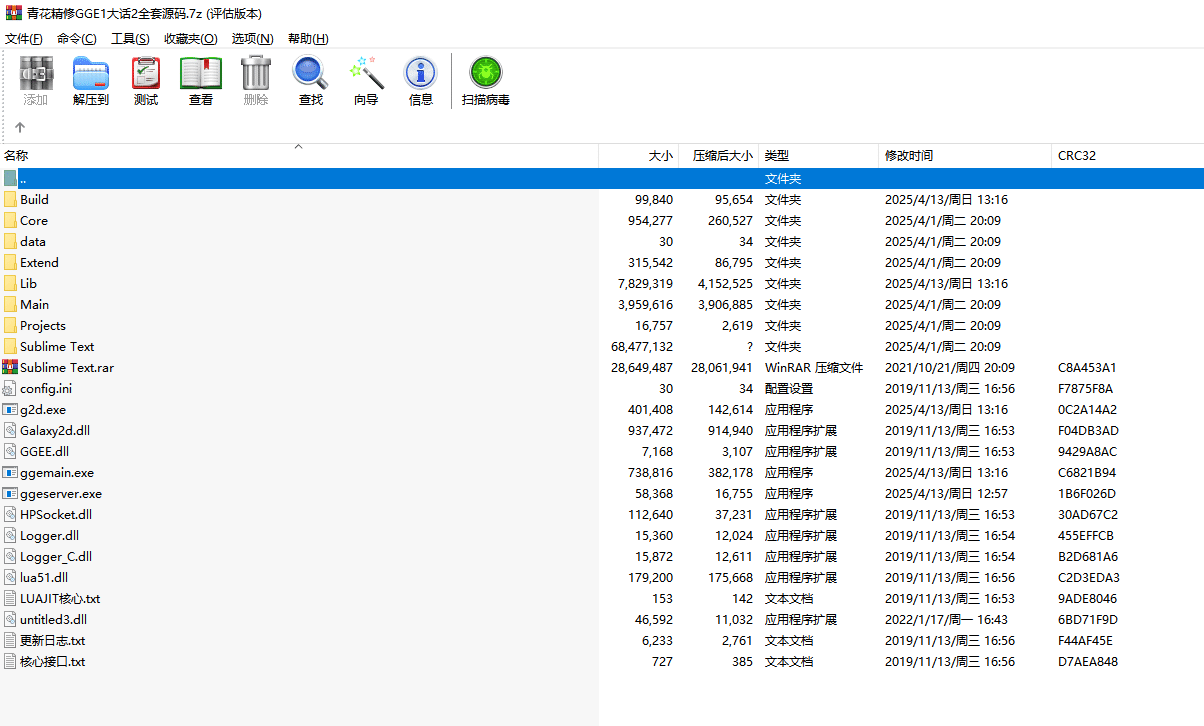Screen dimensions: 1204x726
Task: Expand the 选项(N) menu
Action: [x=252, y=39]
